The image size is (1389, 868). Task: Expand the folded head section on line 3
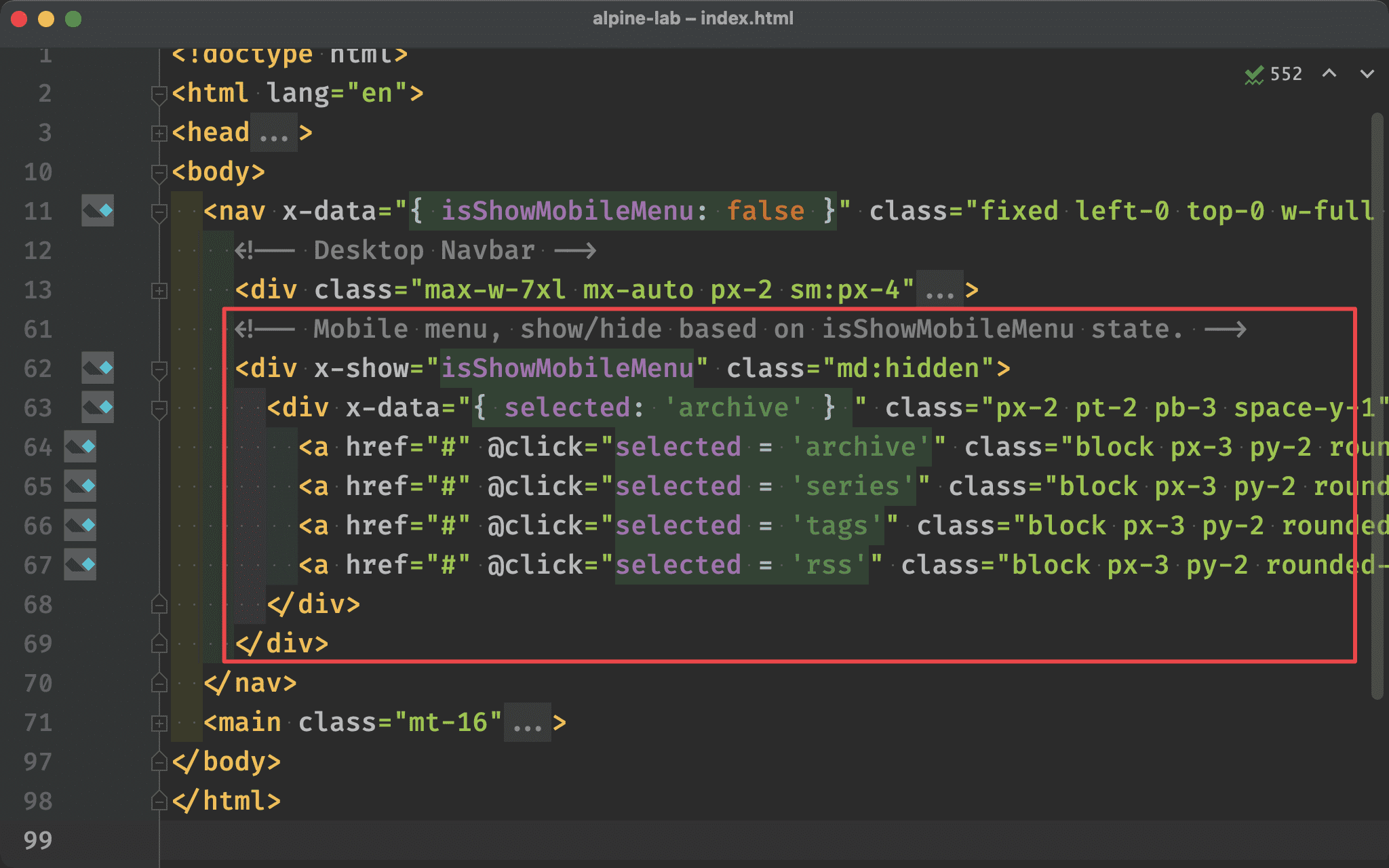click(x=159, y=134)
